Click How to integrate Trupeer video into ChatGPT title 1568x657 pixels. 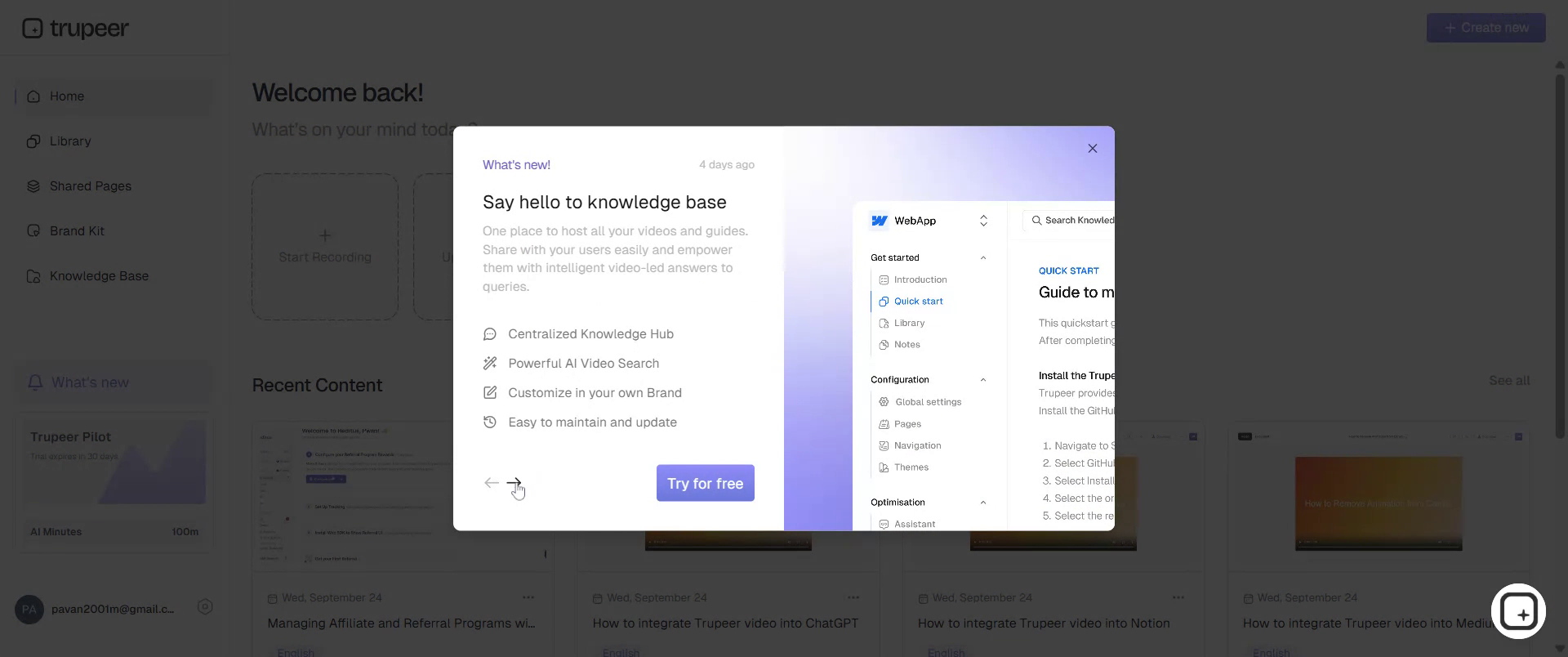click(x=725, y=623)
